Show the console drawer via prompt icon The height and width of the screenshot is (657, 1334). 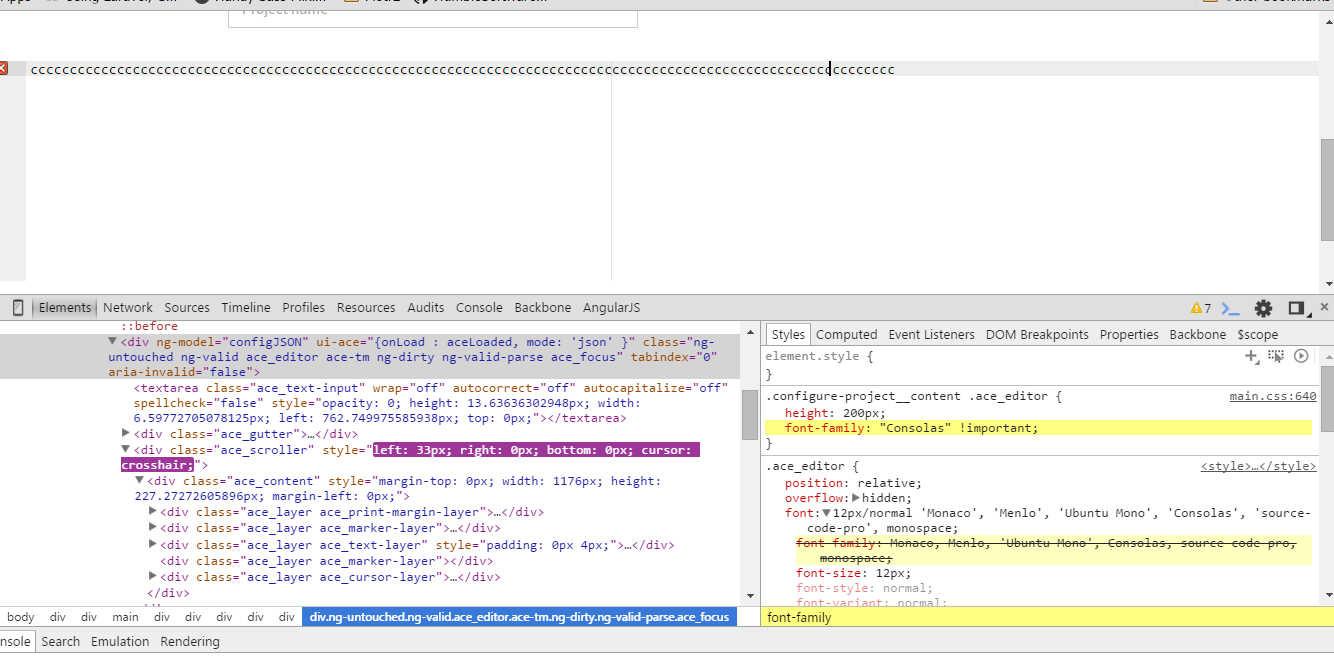coord(1231,308)
